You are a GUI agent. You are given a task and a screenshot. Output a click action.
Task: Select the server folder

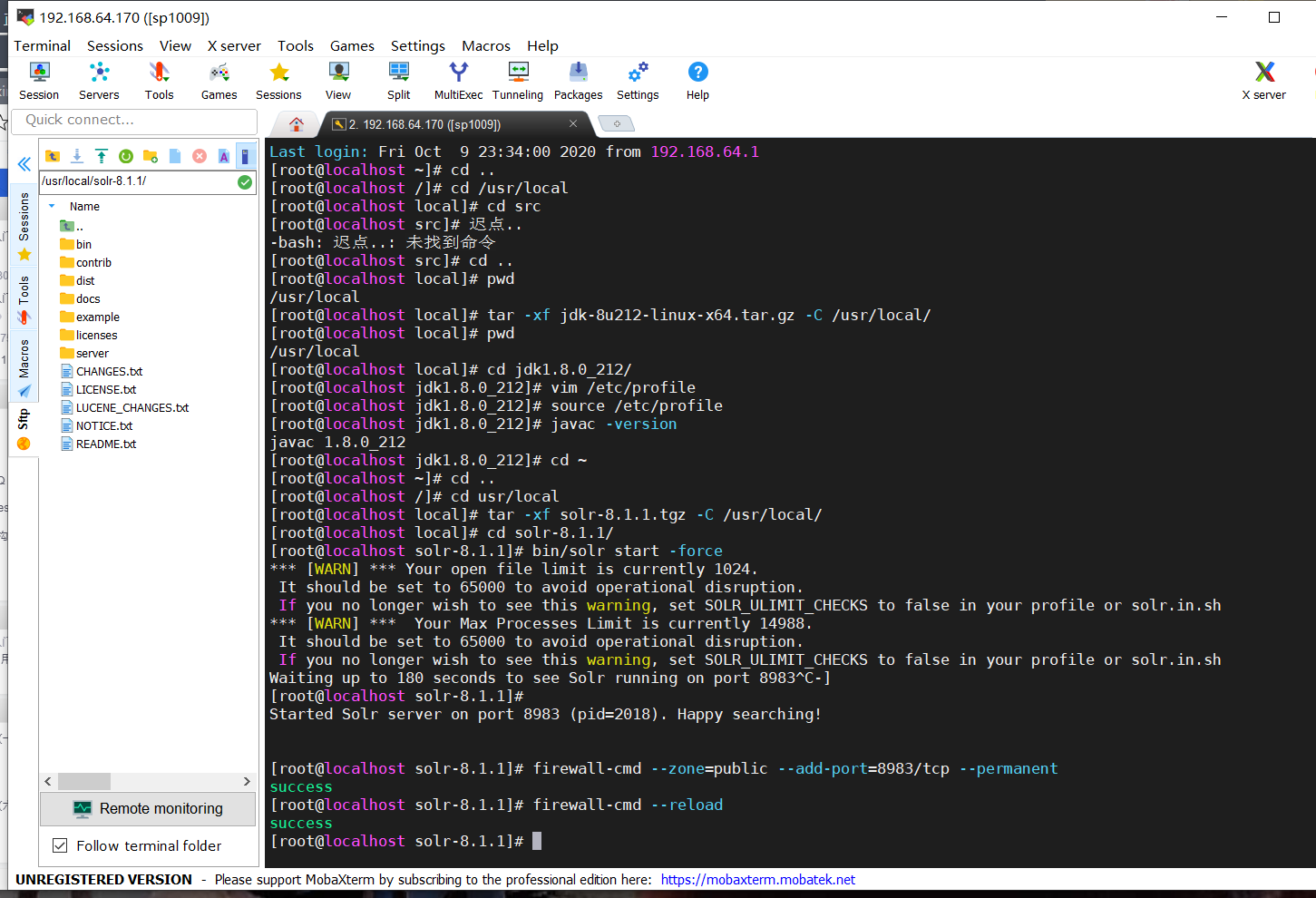point(84,353)
